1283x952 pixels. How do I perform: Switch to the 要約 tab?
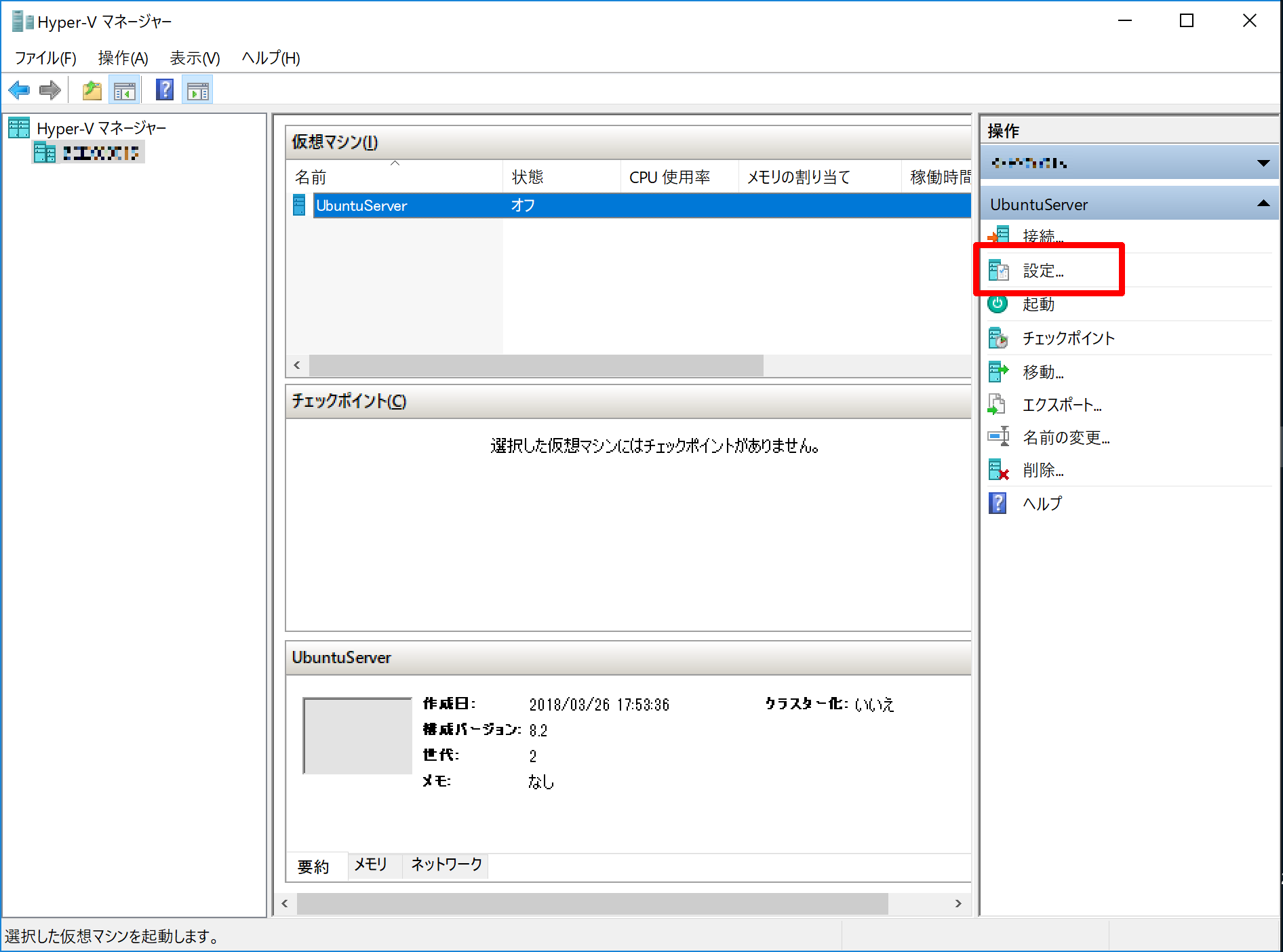(317, 867)
